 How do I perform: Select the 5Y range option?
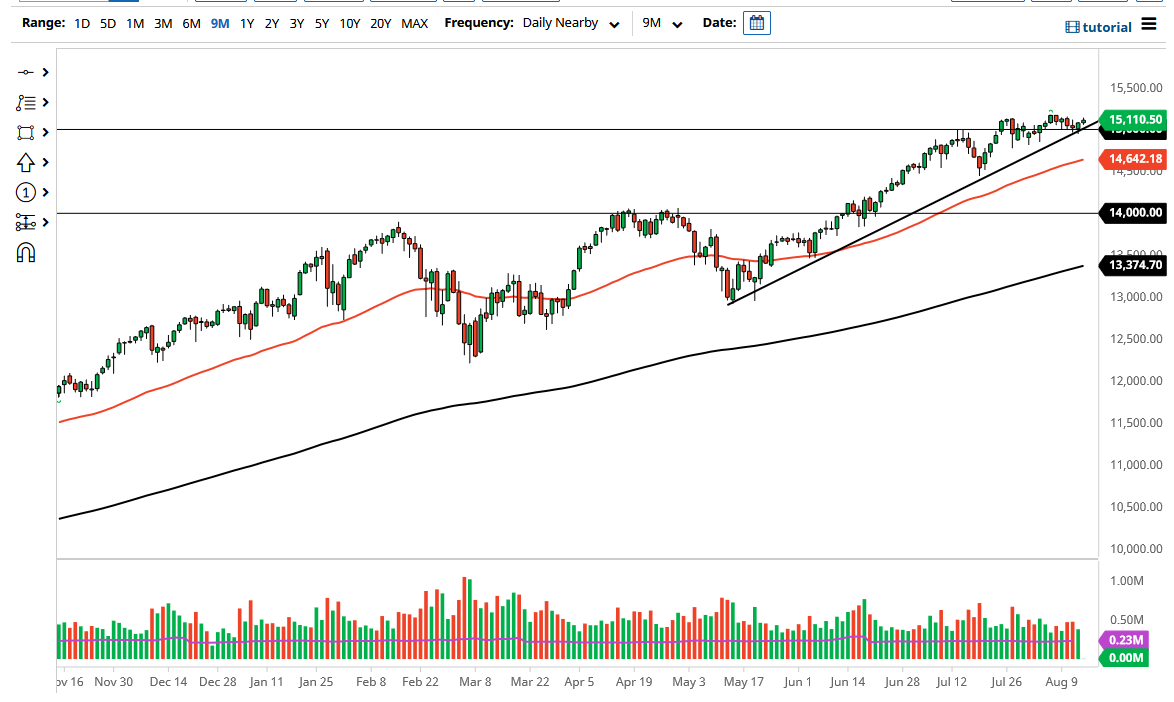click(320, 23)
